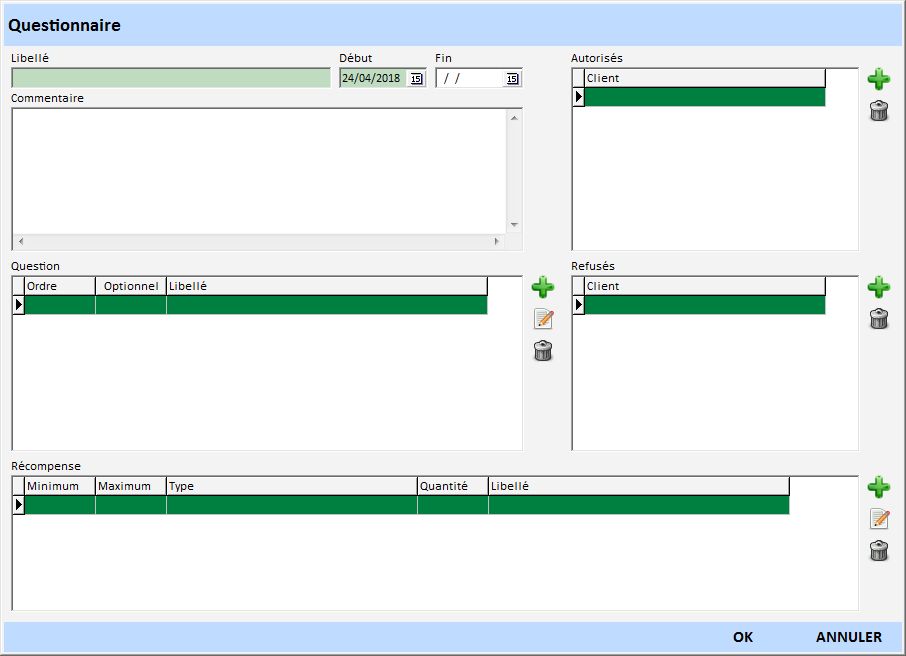Open the Fin date calendar picker
The width and height of the screenshot is (906, 656).
[512, 79]
